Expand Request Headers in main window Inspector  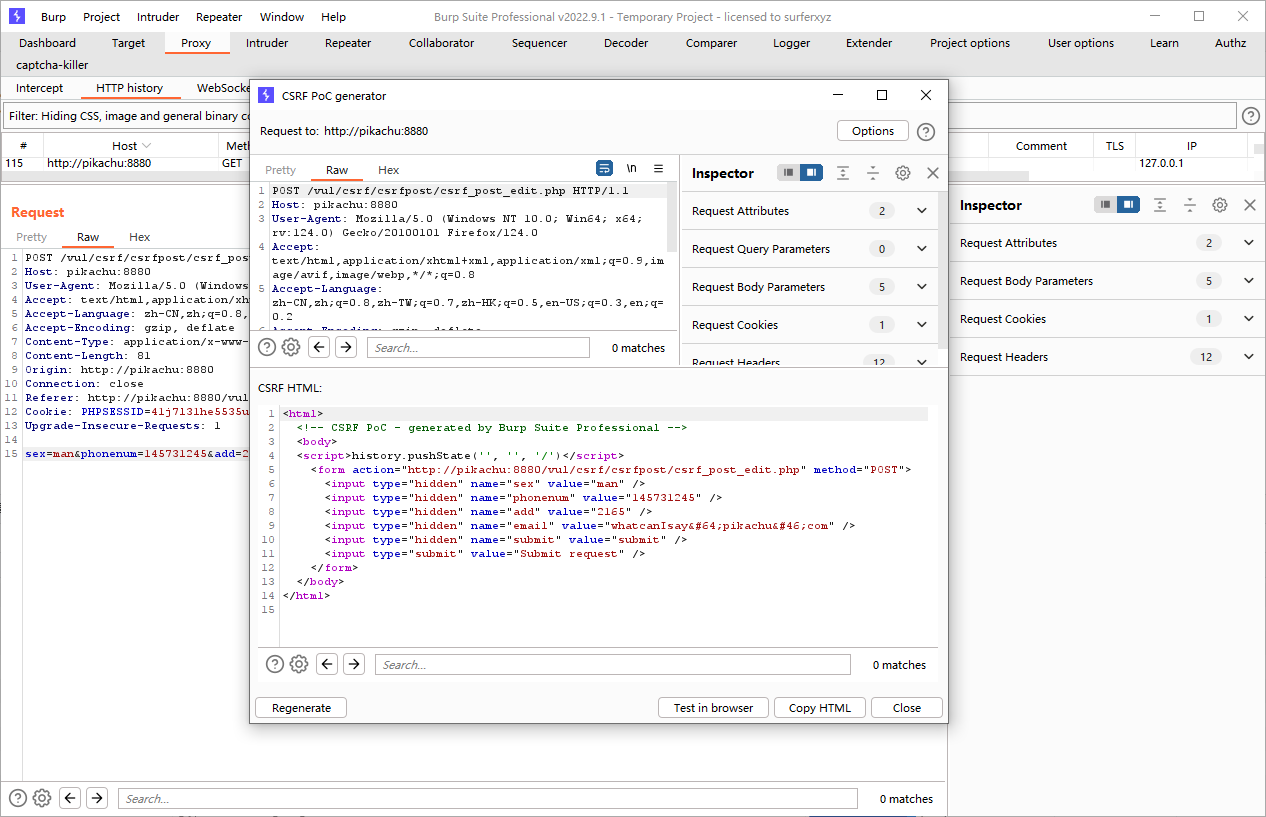(x=1249, y=357)
